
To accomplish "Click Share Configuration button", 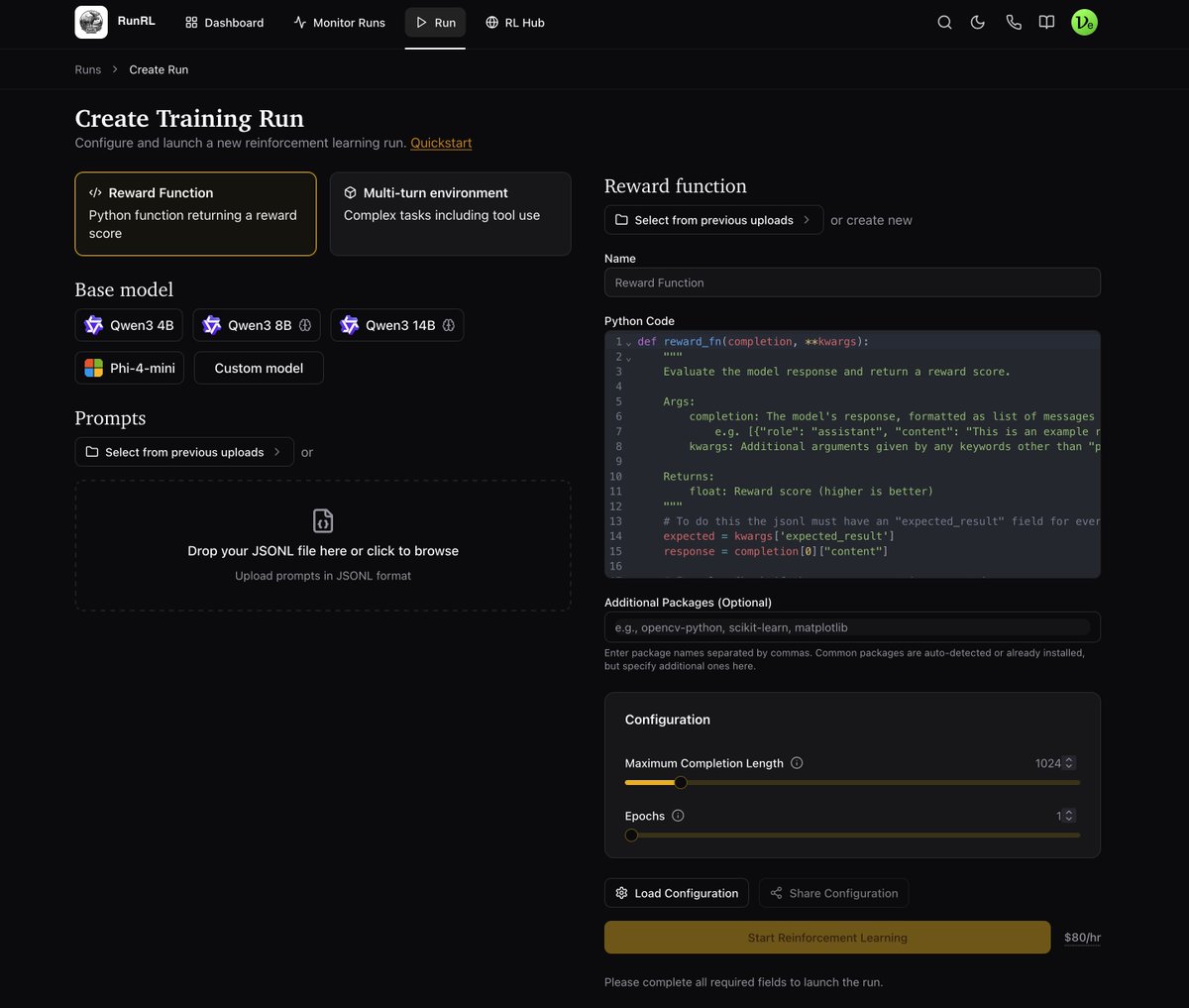I will [833, 893].
